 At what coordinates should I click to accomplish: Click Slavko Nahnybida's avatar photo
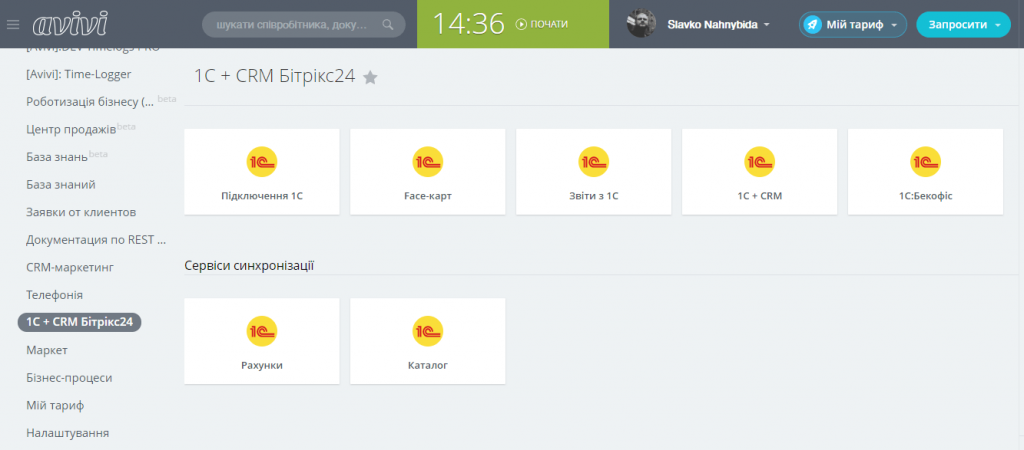(x=641, y=24)
